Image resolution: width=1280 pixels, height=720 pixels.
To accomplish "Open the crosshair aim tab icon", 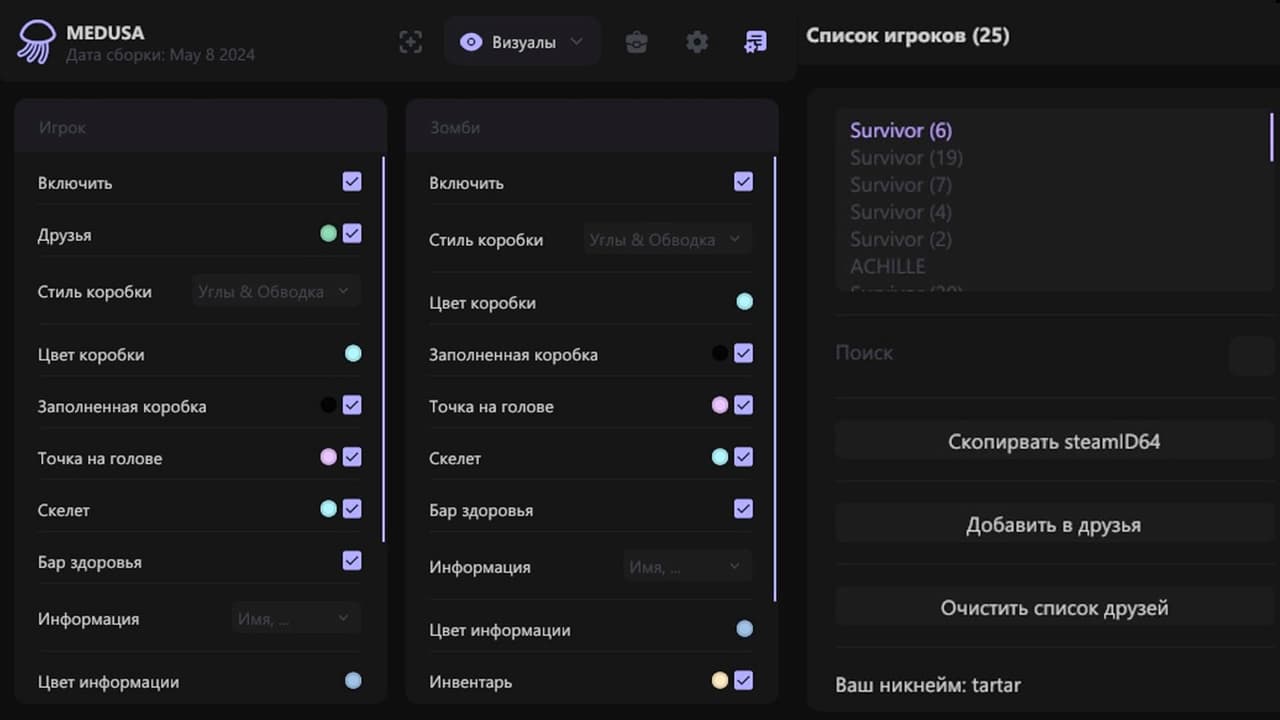I will pyautogui.click(x=410, y=41).
